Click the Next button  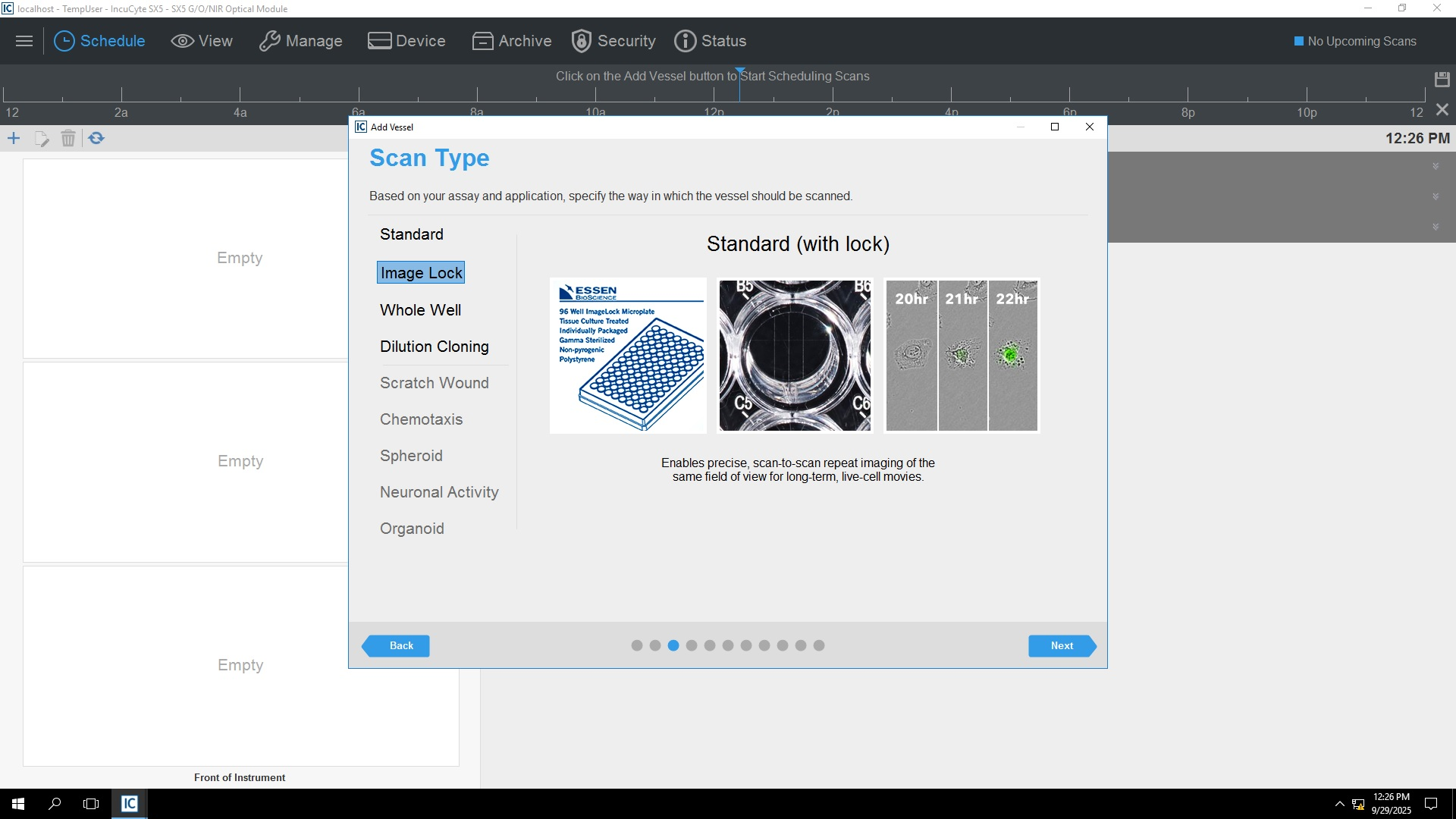[1061, 646]
